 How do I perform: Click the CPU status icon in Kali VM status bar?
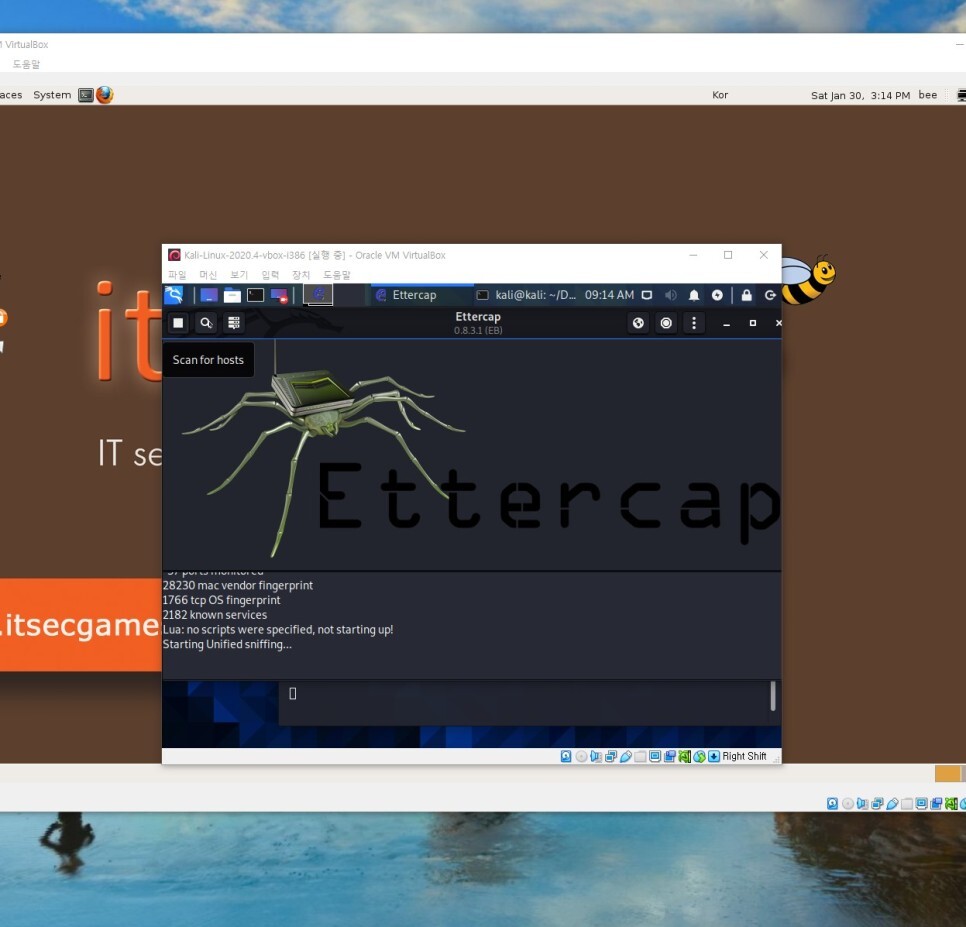click(684, 756)
